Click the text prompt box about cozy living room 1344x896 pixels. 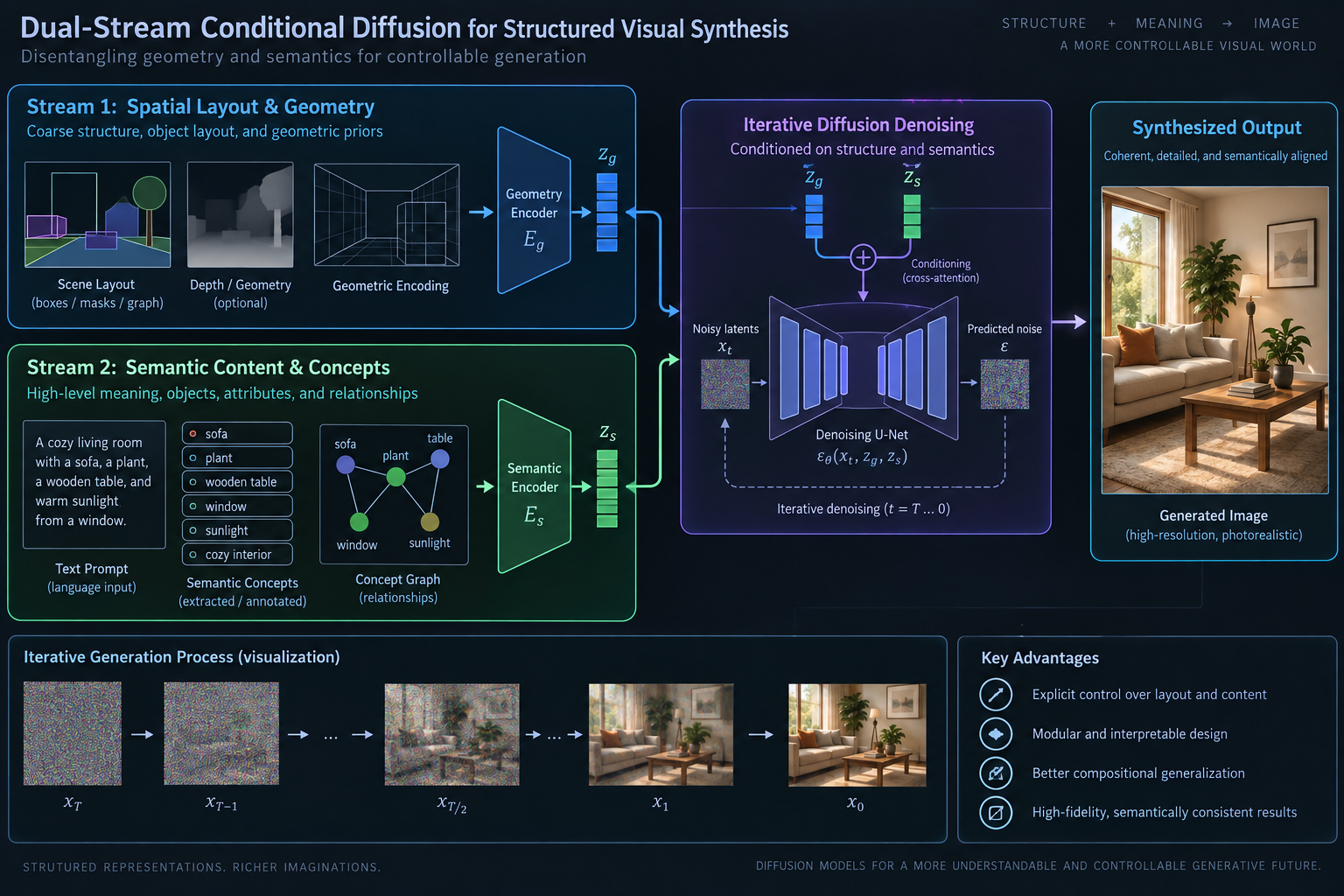click(94, 484)
